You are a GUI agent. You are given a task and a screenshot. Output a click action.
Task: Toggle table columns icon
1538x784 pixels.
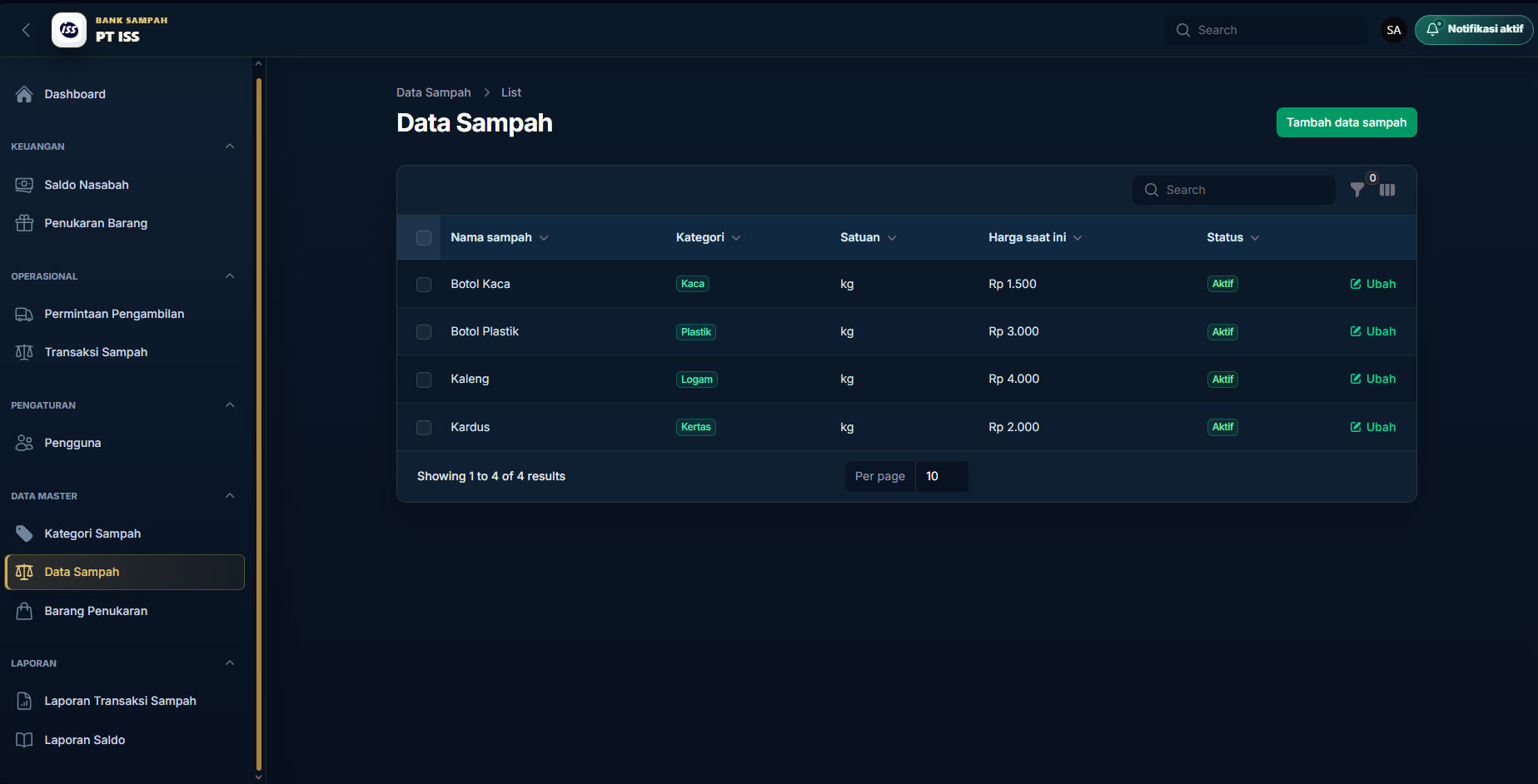point(1387,190)
